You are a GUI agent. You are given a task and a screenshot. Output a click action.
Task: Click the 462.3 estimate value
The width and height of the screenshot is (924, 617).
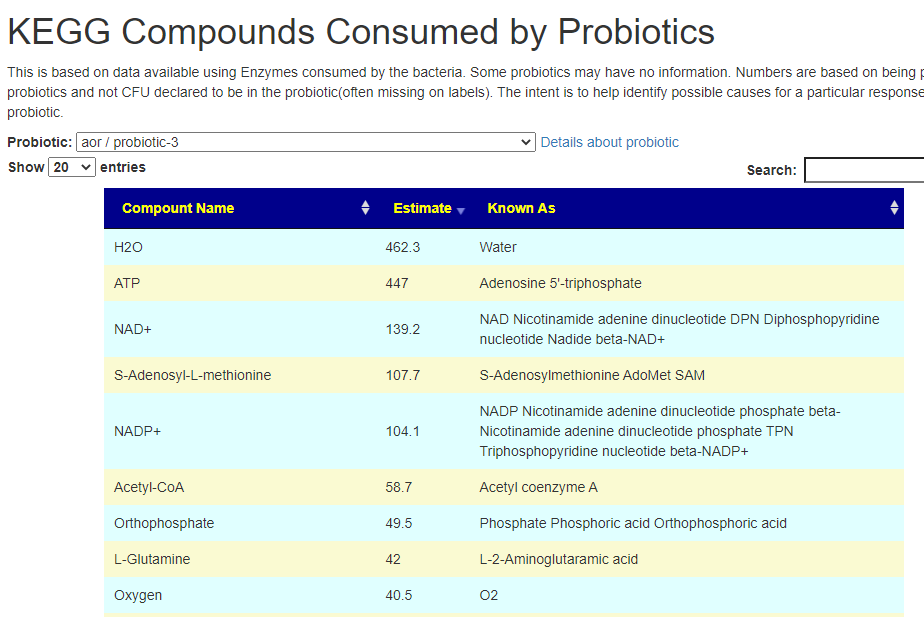click(402, 247)
